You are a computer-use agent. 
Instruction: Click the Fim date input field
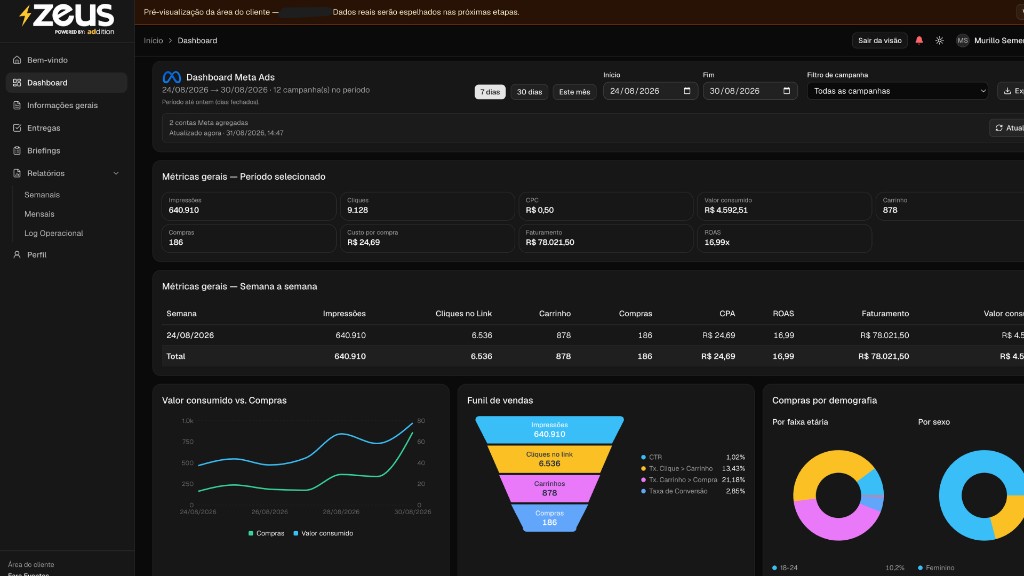(x=750, y=91)
